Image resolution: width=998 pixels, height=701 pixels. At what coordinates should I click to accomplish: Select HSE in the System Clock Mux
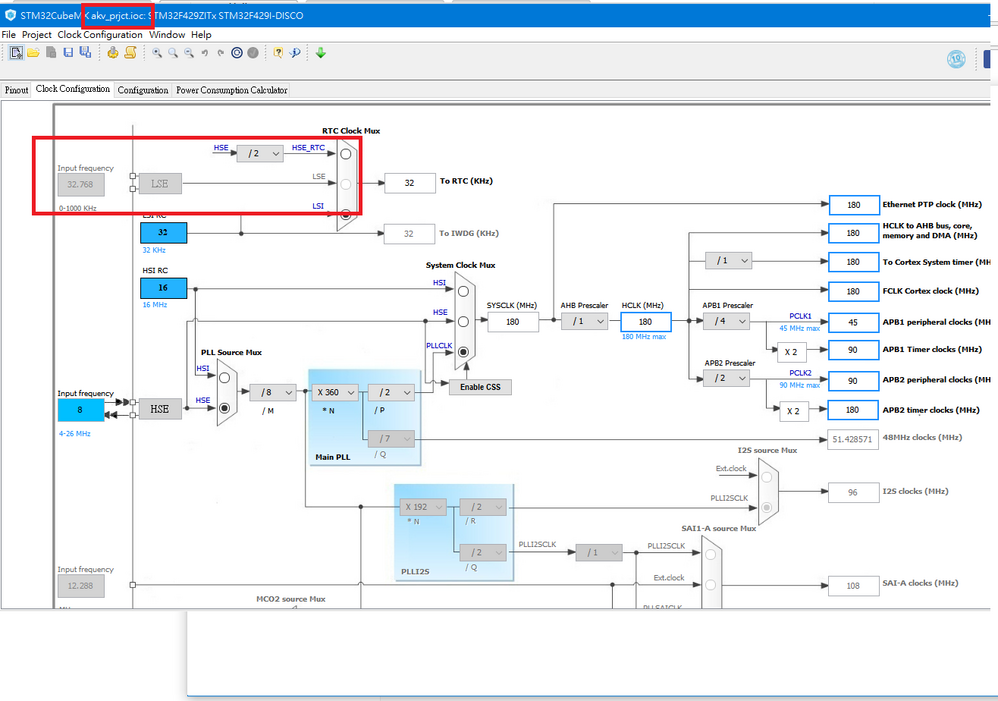463,322
